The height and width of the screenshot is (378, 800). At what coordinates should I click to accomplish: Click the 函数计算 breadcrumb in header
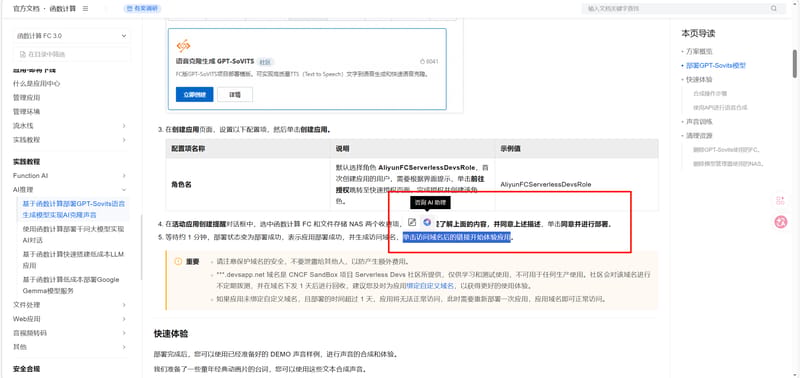[x=63, y=9]
